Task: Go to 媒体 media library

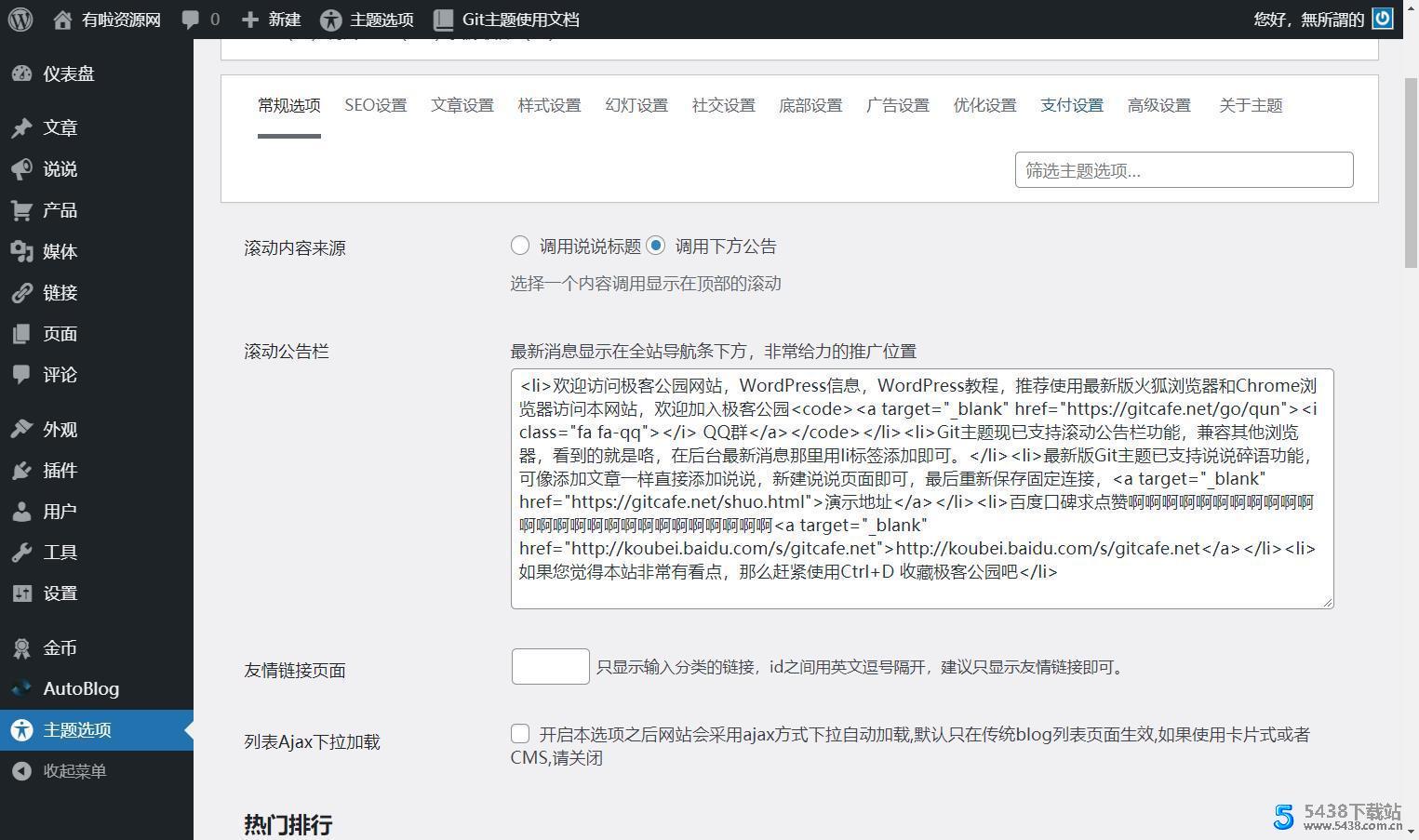Action: [60, 251]
